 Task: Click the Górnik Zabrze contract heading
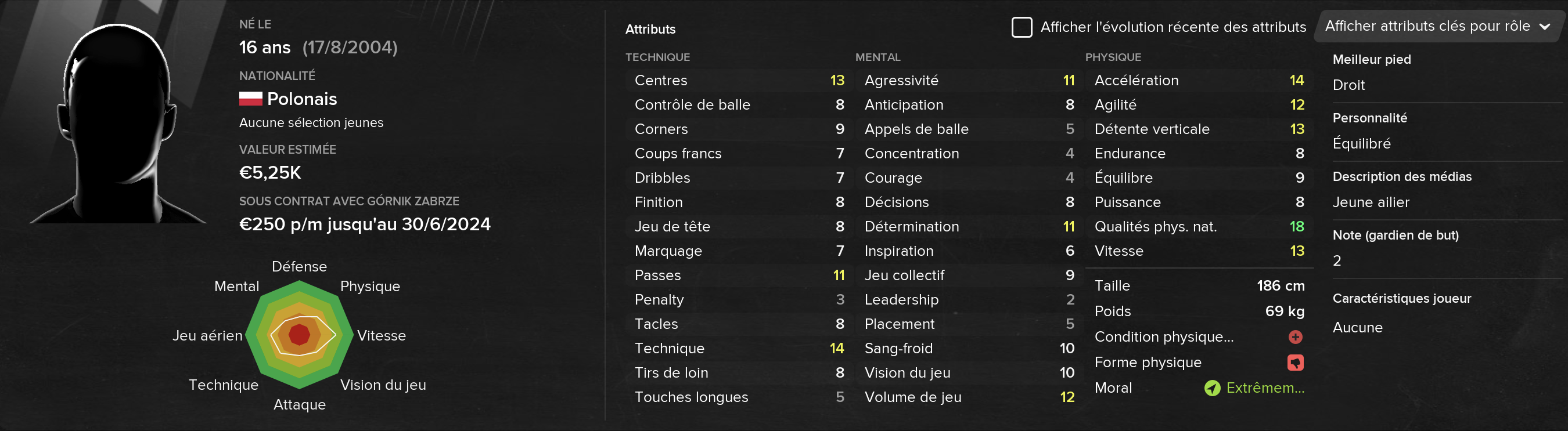coord(349,201)
